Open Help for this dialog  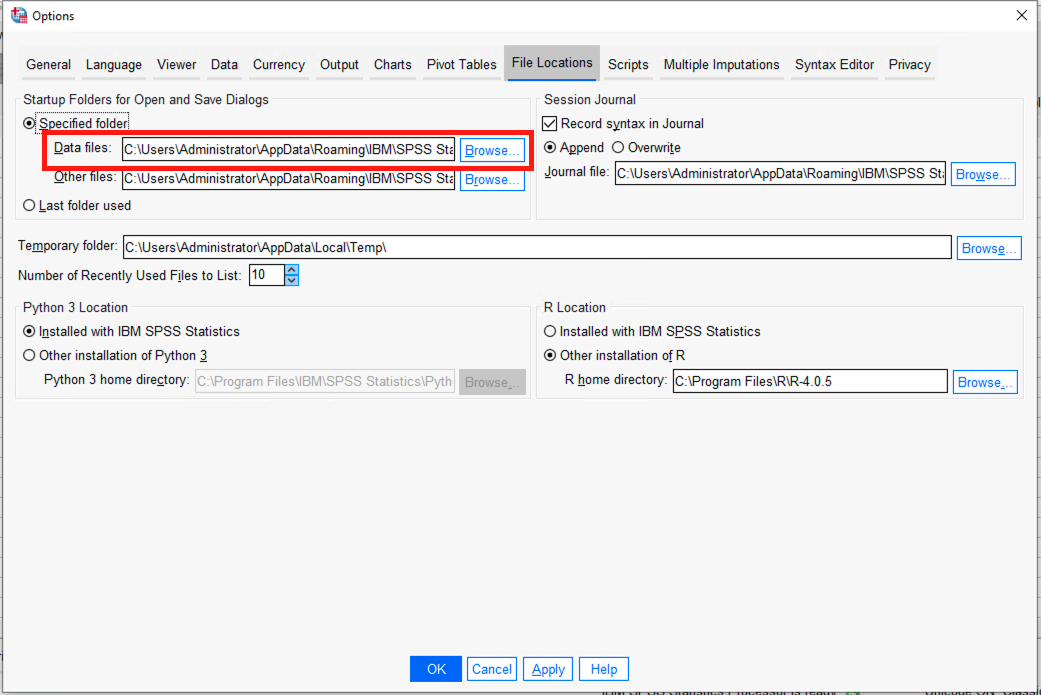603,669
